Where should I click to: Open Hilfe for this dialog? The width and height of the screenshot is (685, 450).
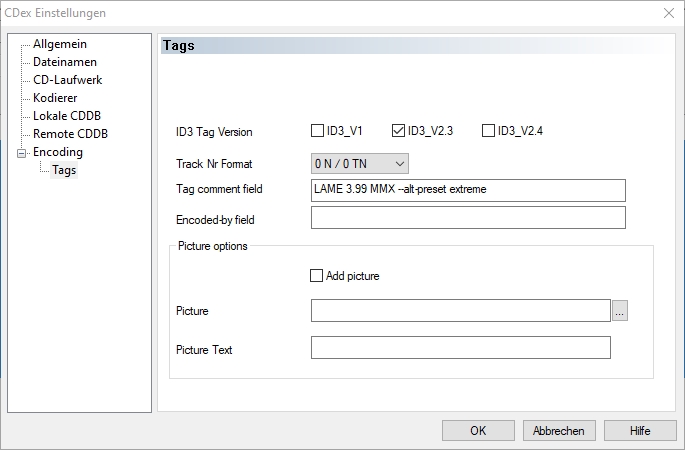coord(640,430)
